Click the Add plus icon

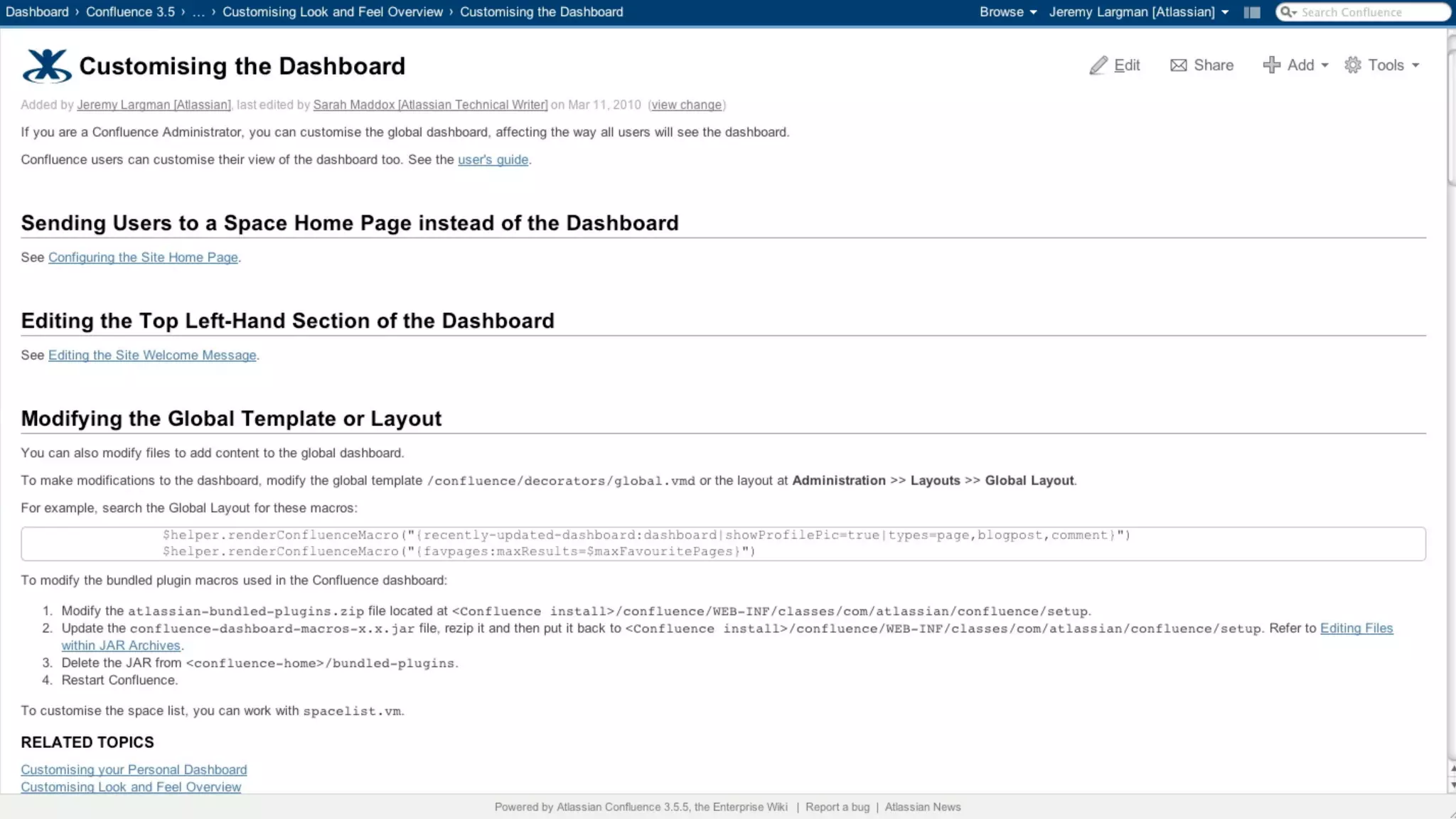coord(1271,65)
